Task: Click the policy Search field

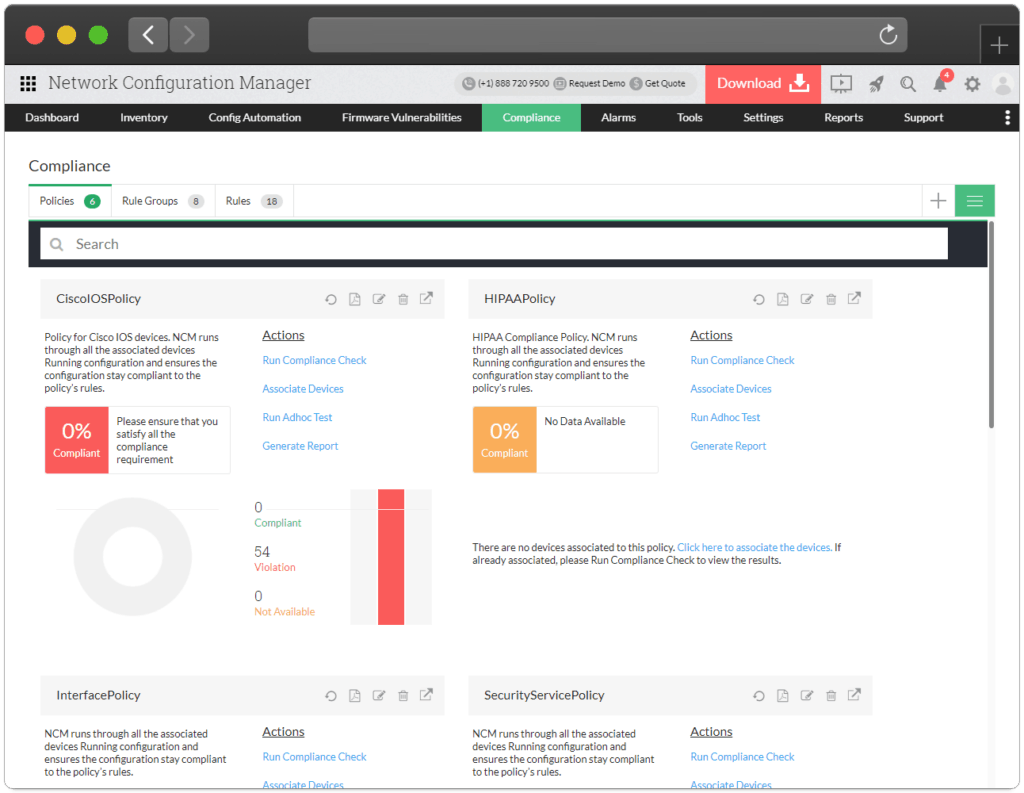Action: 494,244
